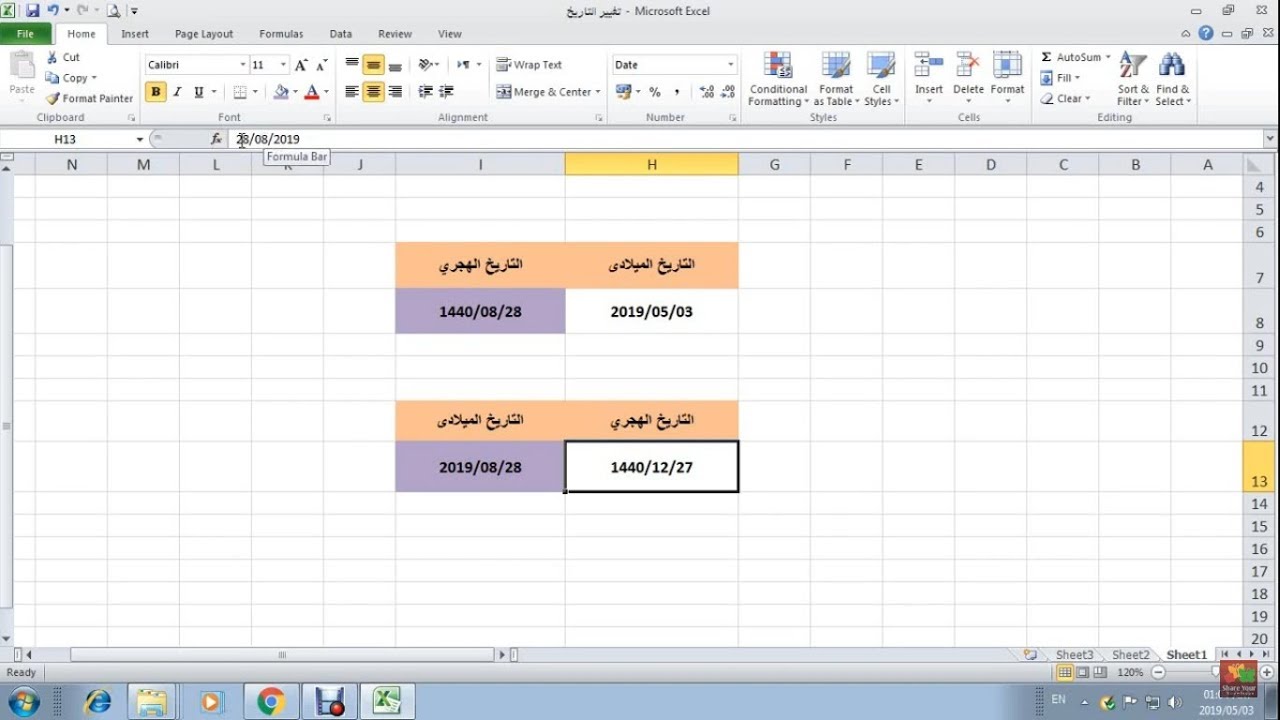The height and width of the screenshot is (720, 1280).
Task: Expand the formula bar
Action: click(1271, 139)
